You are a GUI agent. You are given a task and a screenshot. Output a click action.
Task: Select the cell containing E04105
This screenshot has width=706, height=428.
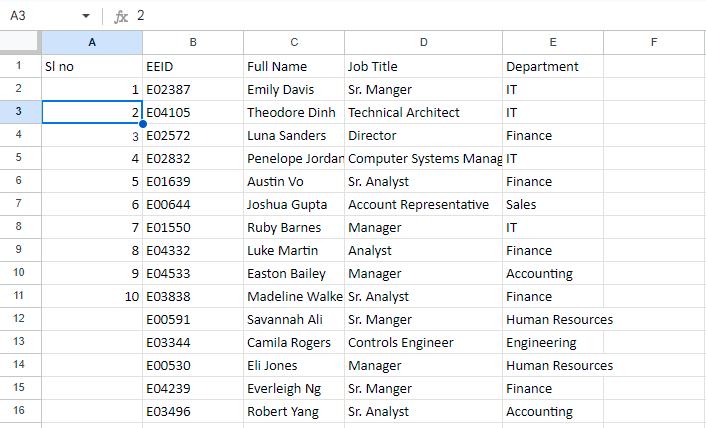[193, 112]
